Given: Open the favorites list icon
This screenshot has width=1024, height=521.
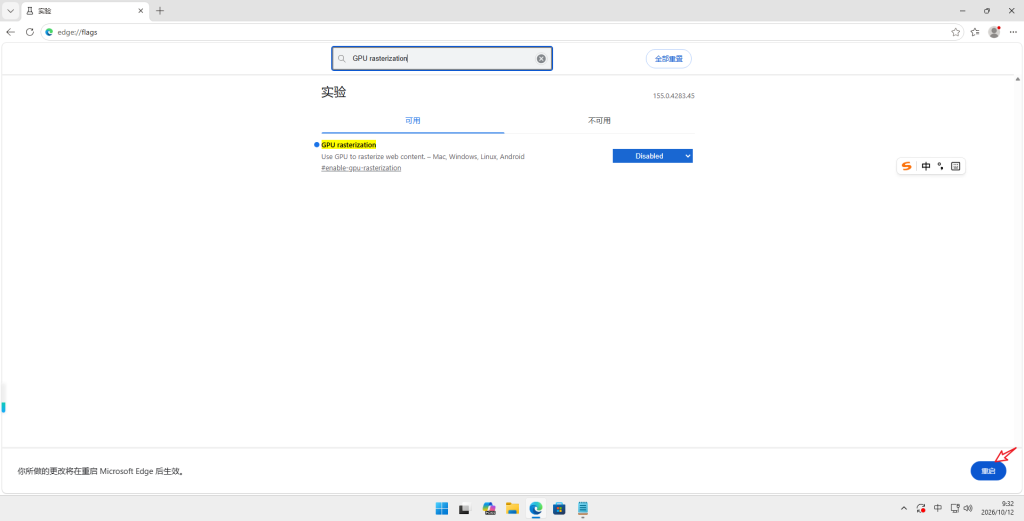Looking at the screenshot, I should pyautogui.click(x=975, y=32).
